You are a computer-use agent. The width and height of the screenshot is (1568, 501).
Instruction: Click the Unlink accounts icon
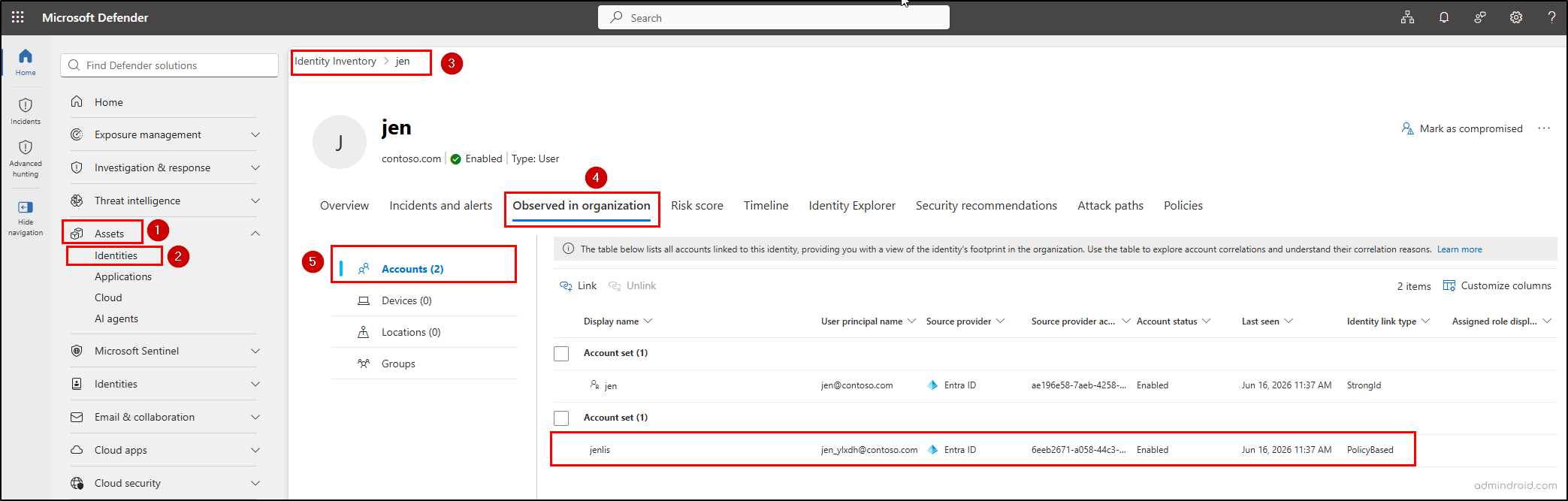click(x=615, y=286)
